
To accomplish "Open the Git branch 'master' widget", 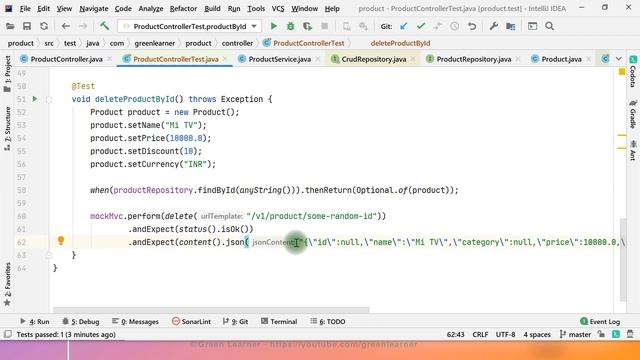I will click(x=576, y=334).
